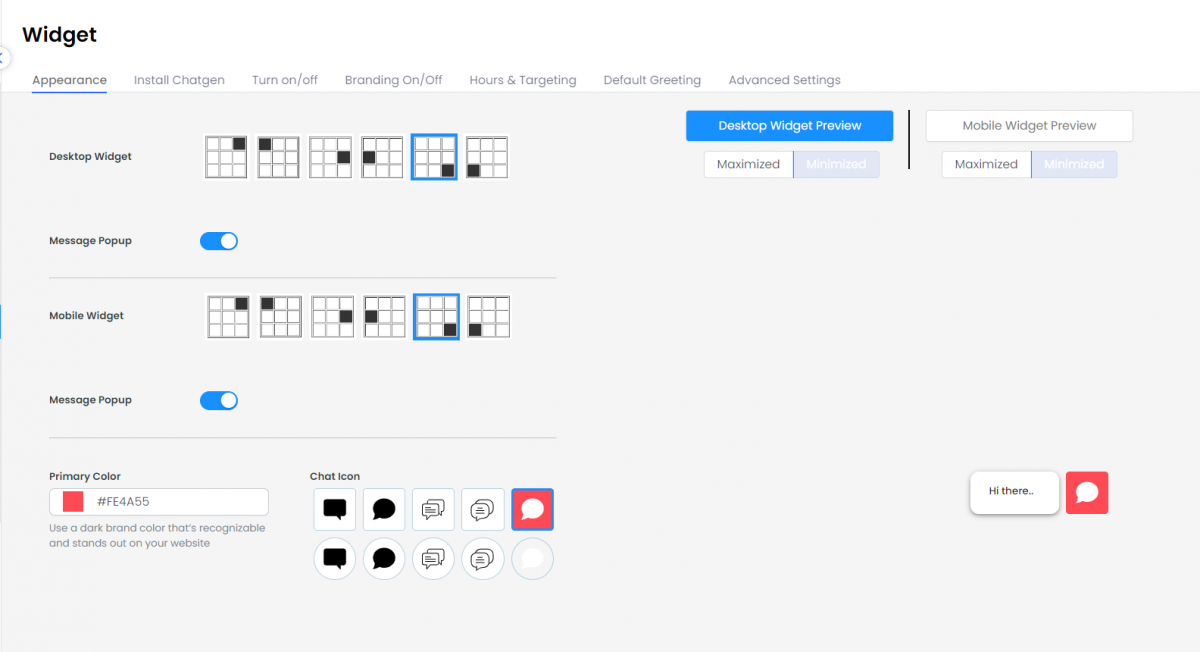
Task: Open the red Primary Color swatch
Action: 73,501
